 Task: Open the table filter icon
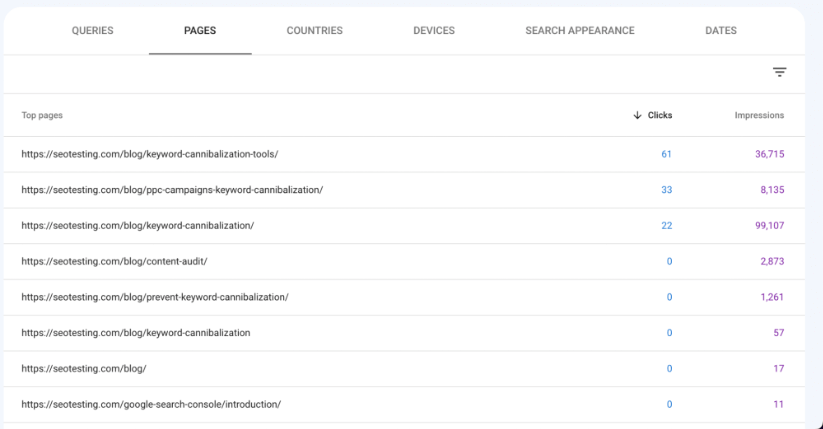click(779, 72)
